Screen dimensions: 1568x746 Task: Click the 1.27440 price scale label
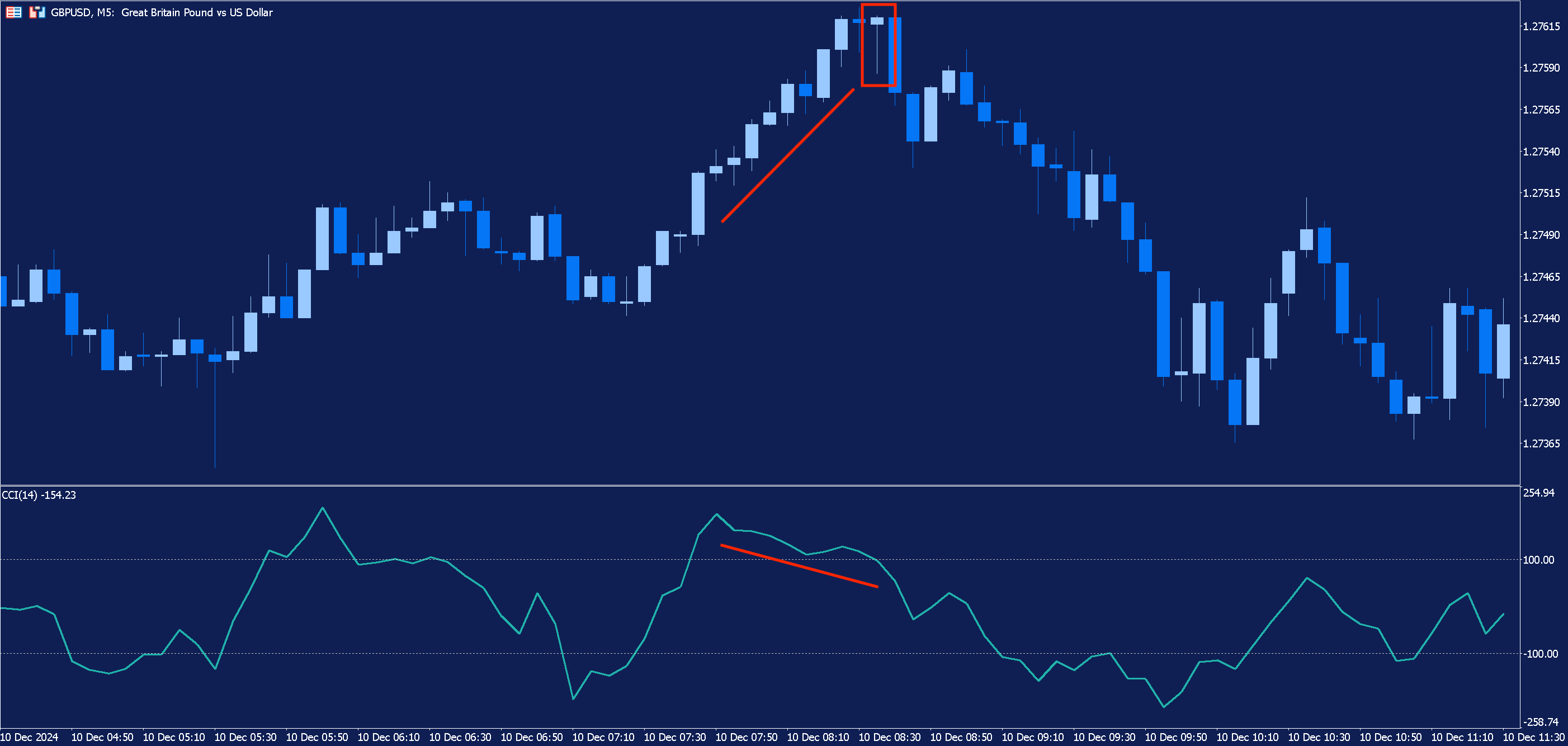point(1541,318)
